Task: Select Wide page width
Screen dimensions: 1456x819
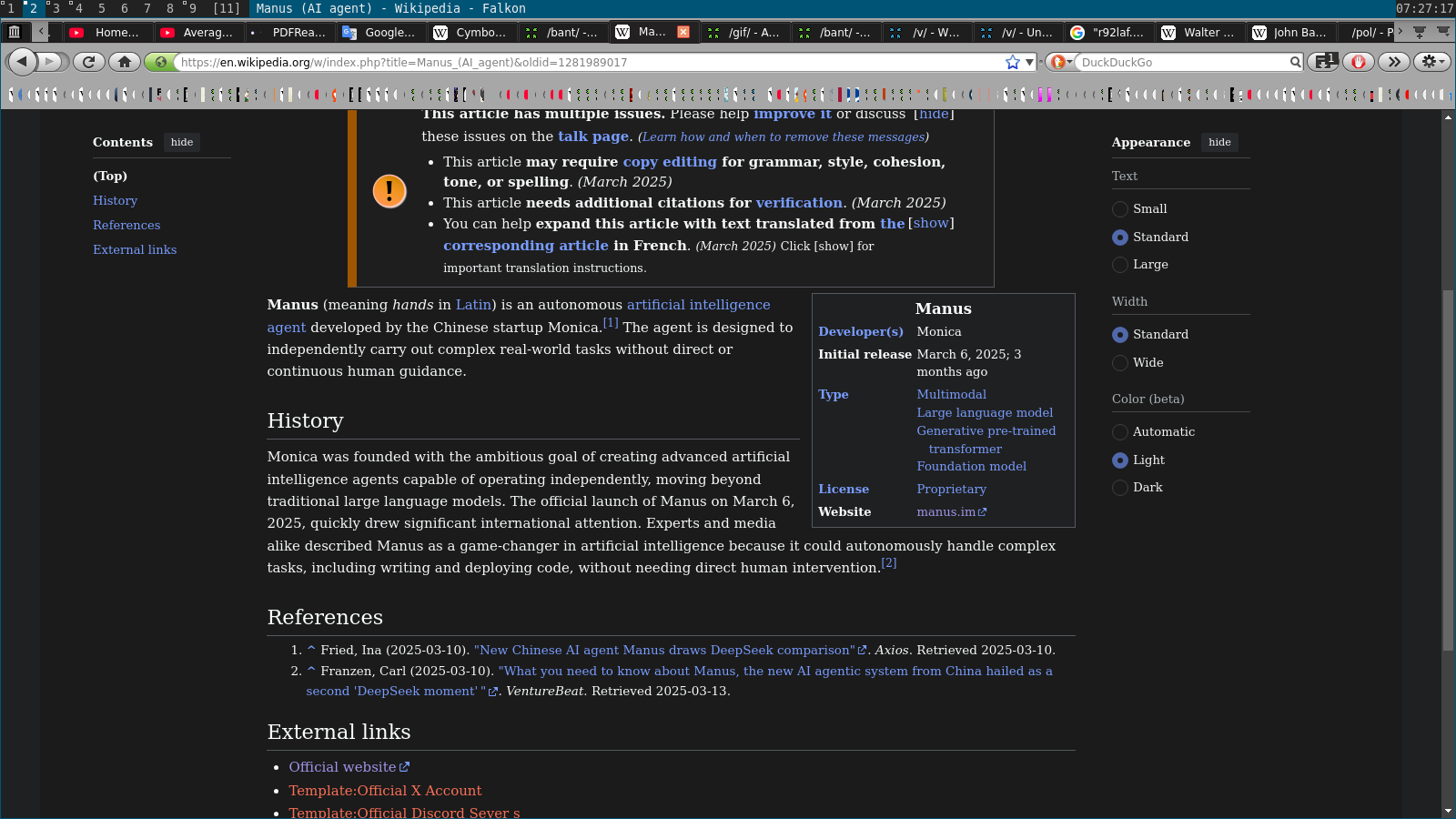Action: click(1120, 363)
